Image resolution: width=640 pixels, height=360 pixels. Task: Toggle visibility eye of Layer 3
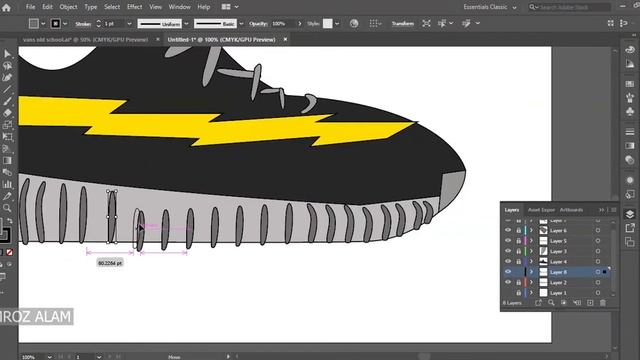508,251
